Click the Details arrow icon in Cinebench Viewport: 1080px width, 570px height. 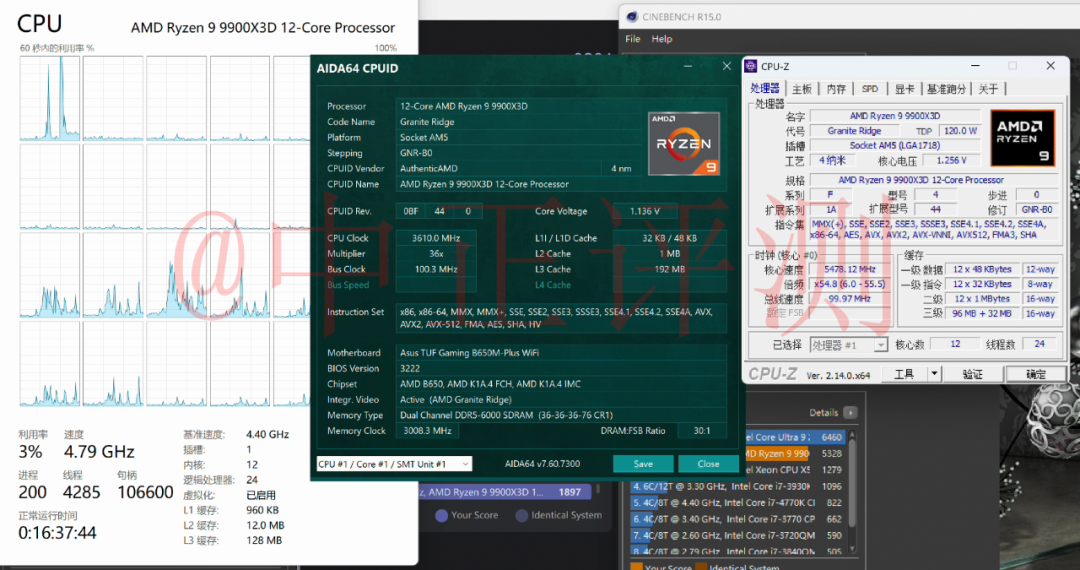851,413
